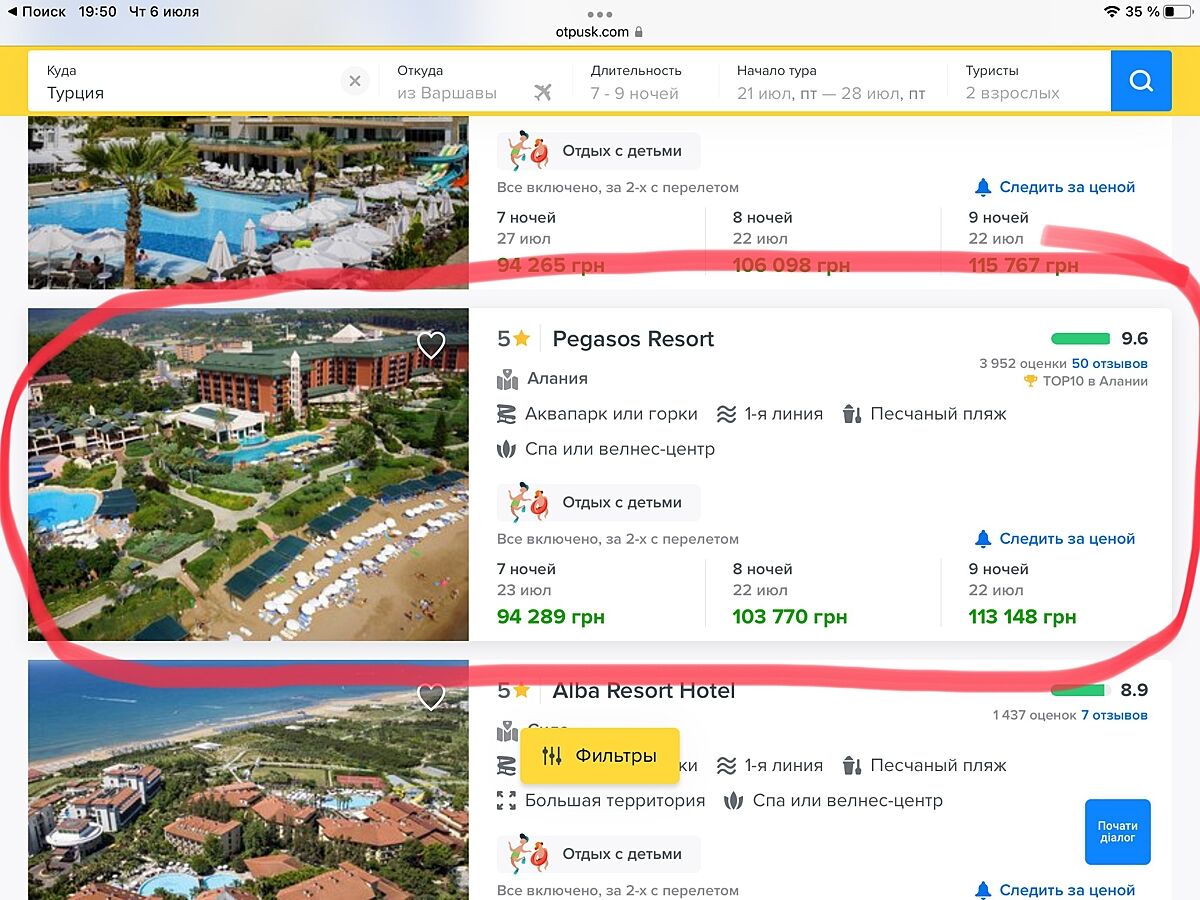Clear the destination field with X icon
This screenshot has width=1200, height=900.
(x=355, y=81)
